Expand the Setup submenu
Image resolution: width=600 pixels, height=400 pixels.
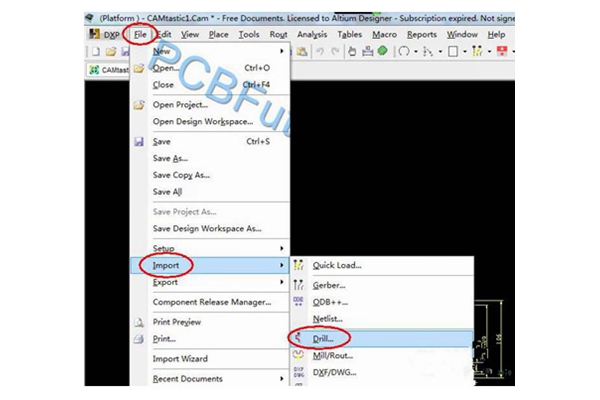(283, 247)
